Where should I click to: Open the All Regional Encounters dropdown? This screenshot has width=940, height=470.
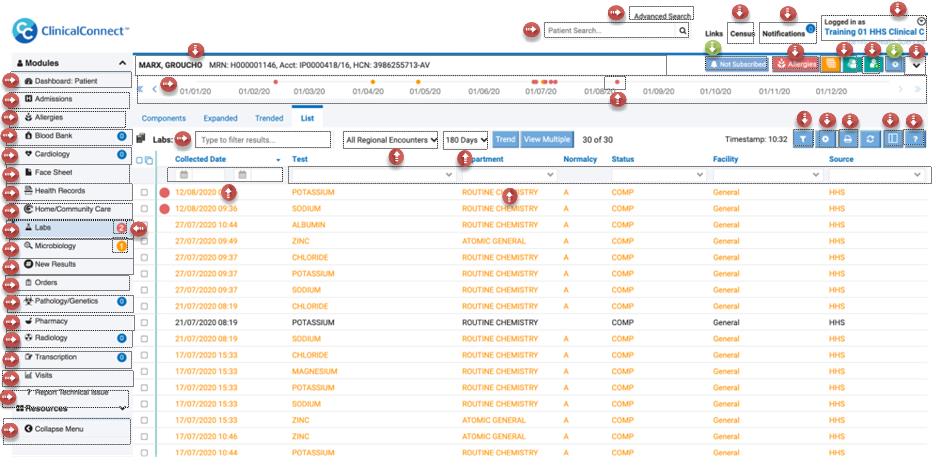(x=390, y=140)
